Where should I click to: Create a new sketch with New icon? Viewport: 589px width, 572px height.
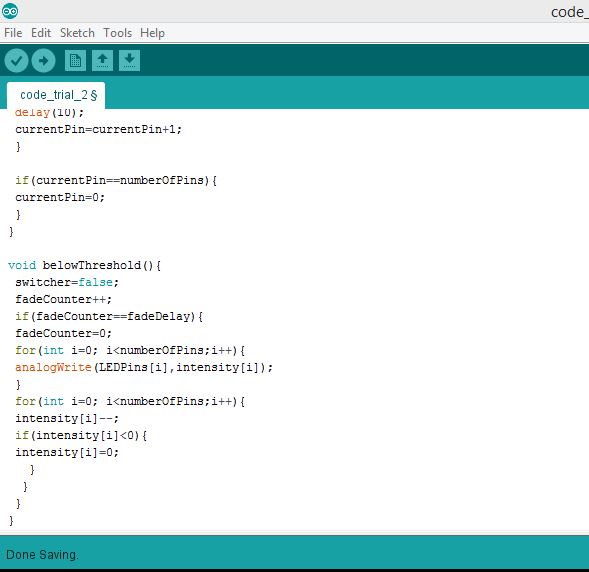pyautogui.click(x=76, y=60)
